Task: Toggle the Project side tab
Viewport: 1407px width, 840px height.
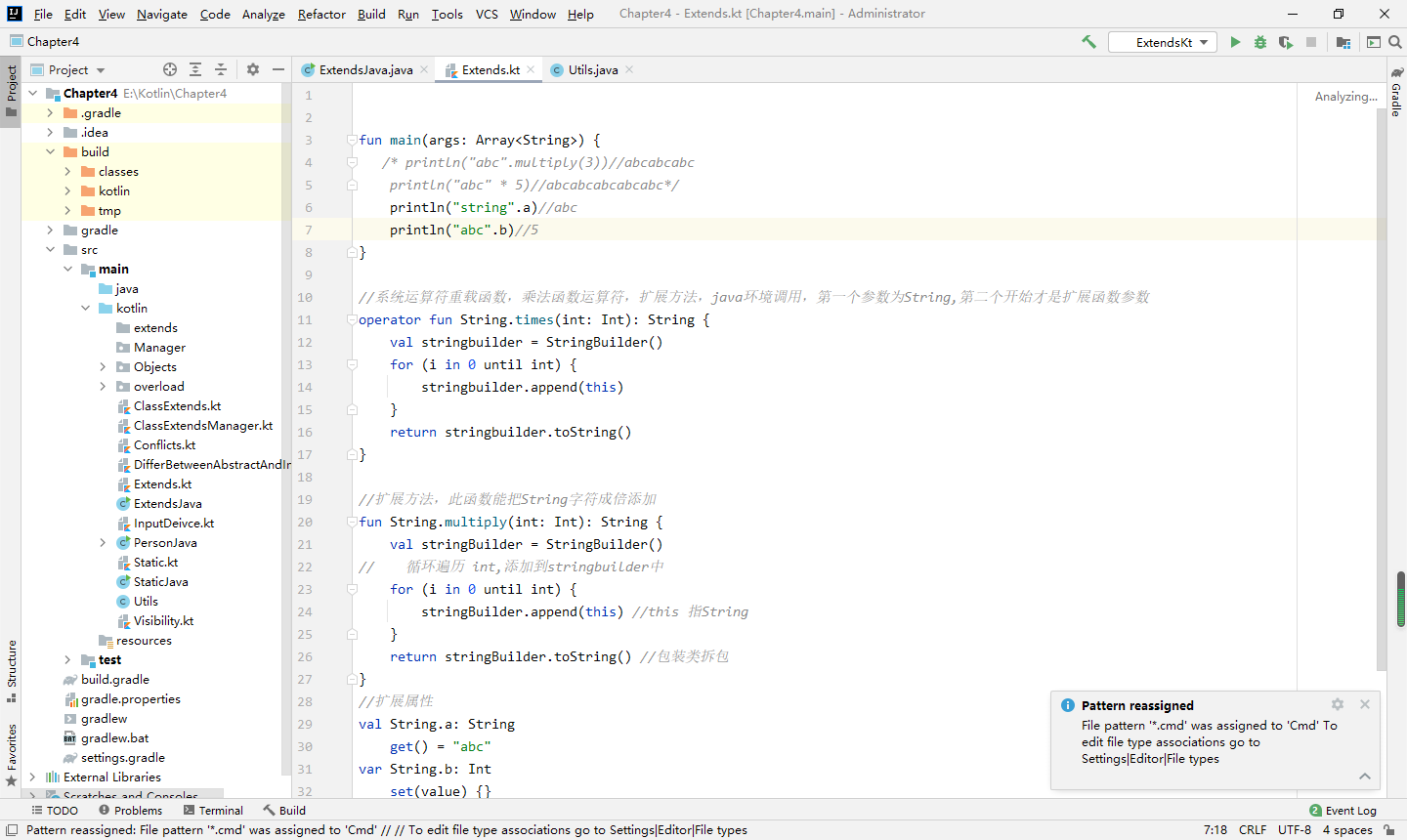Action: [11, 91]
